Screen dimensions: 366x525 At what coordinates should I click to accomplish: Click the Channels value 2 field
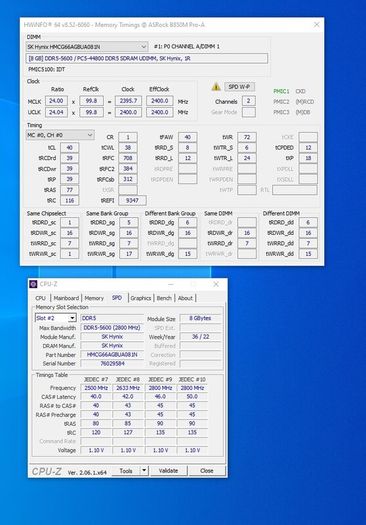pyautogui.click(x=248, y=101)
